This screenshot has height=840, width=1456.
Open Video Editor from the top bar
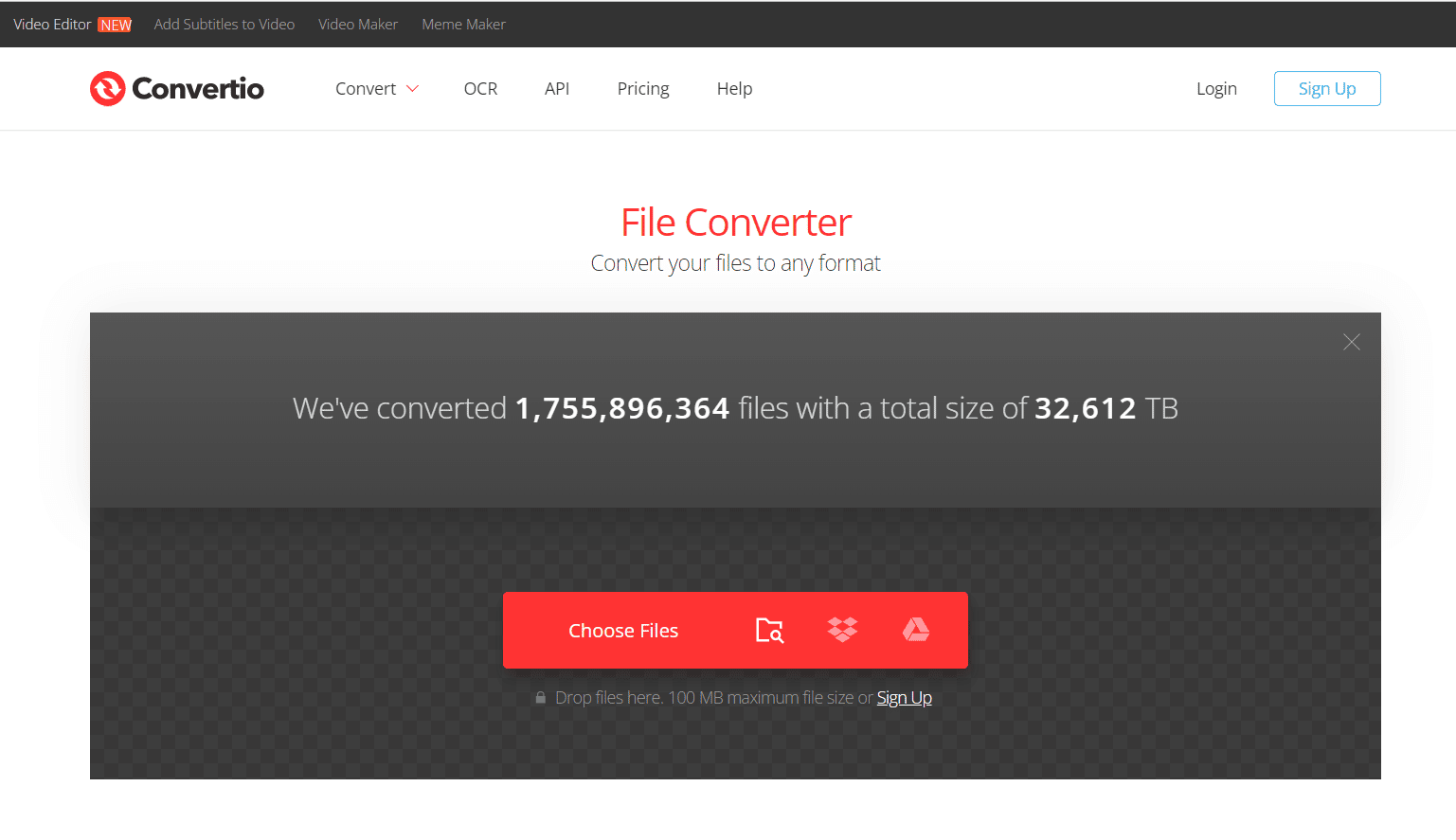(x=52, y=25)
